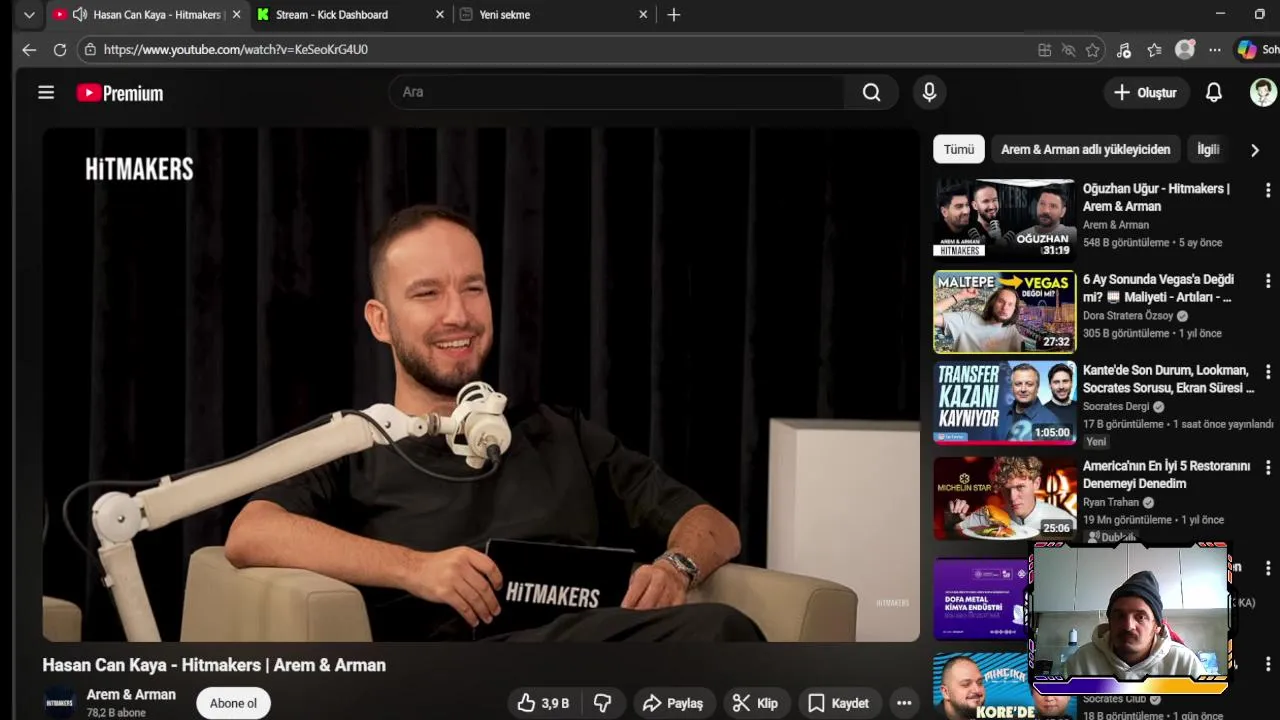This screenshot has height=720, width=1280.
Task: Select the Tümü filter chip
Action: [959, 149]
